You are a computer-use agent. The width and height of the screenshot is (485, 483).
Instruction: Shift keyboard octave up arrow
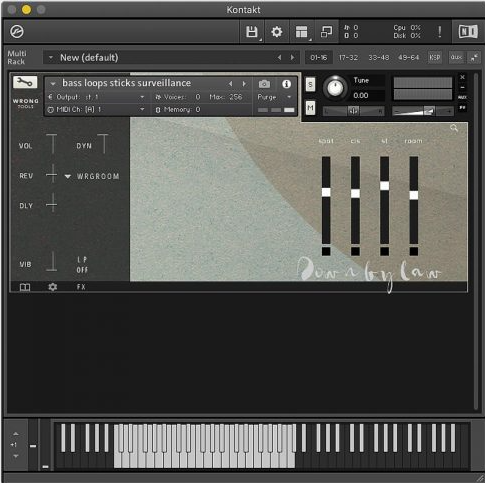(x=16, y=434)
